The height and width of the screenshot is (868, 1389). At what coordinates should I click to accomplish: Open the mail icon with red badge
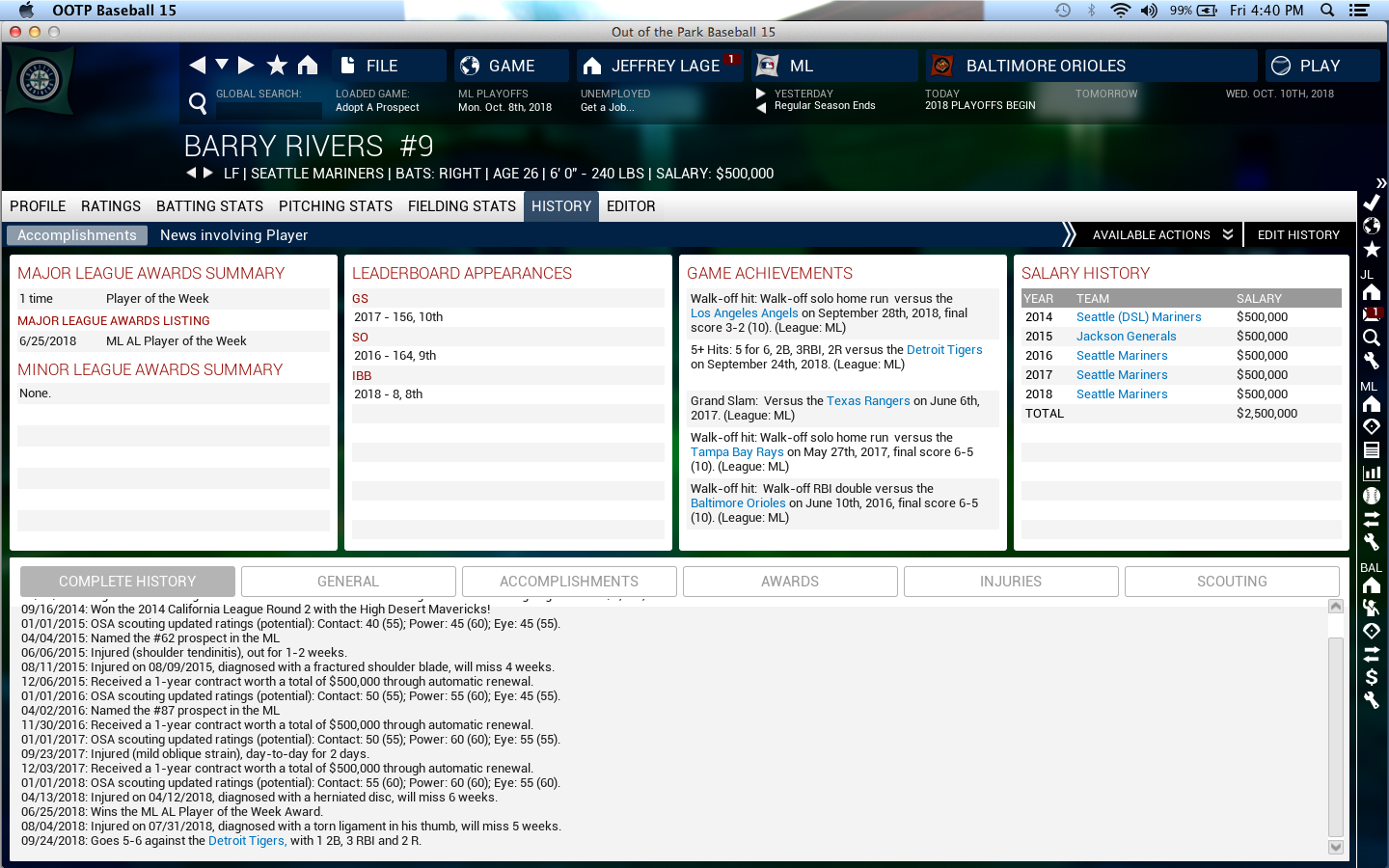[x=1371, y=314]
